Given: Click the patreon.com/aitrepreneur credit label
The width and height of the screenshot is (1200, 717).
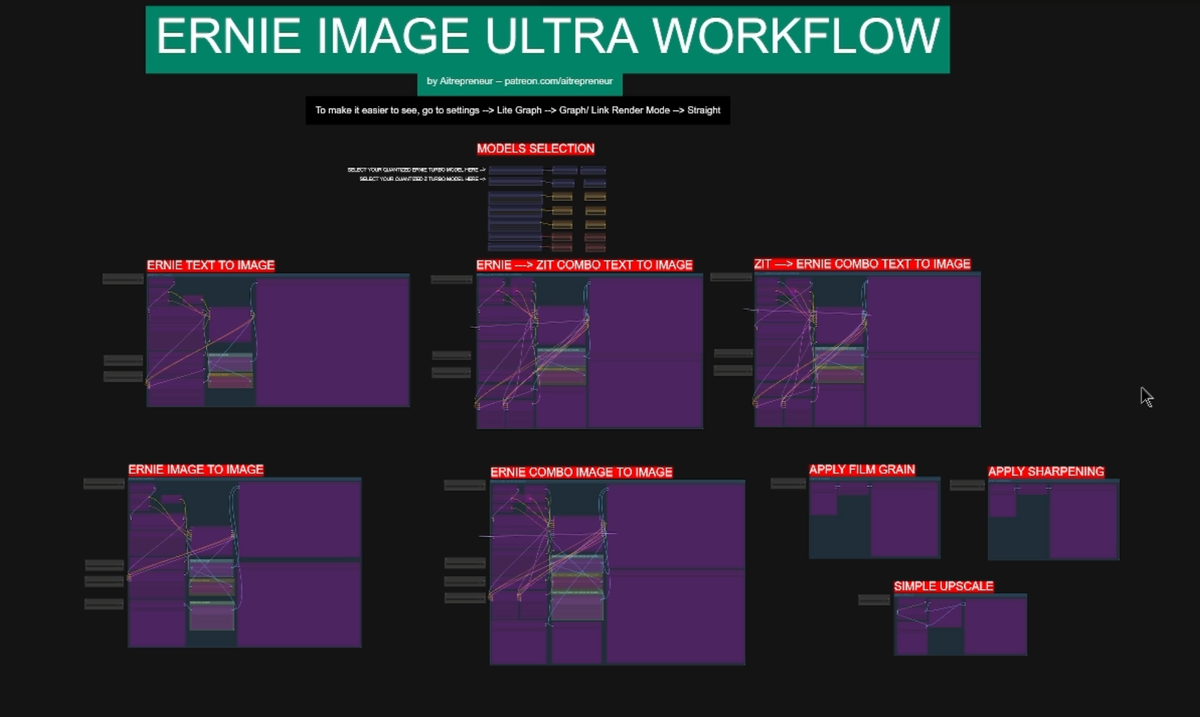Looking at the screenshot, I should pos(519,82).
